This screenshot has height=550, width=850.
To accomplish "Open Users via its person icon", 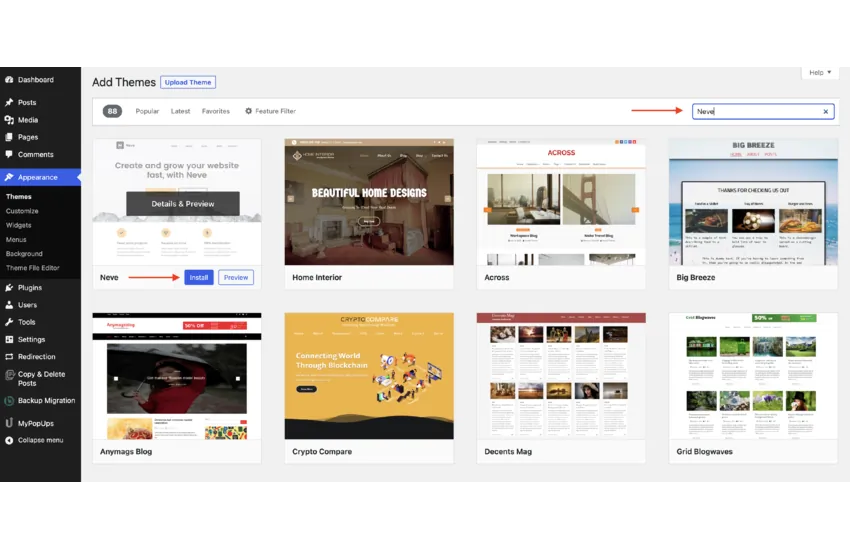I will point(9,305).
